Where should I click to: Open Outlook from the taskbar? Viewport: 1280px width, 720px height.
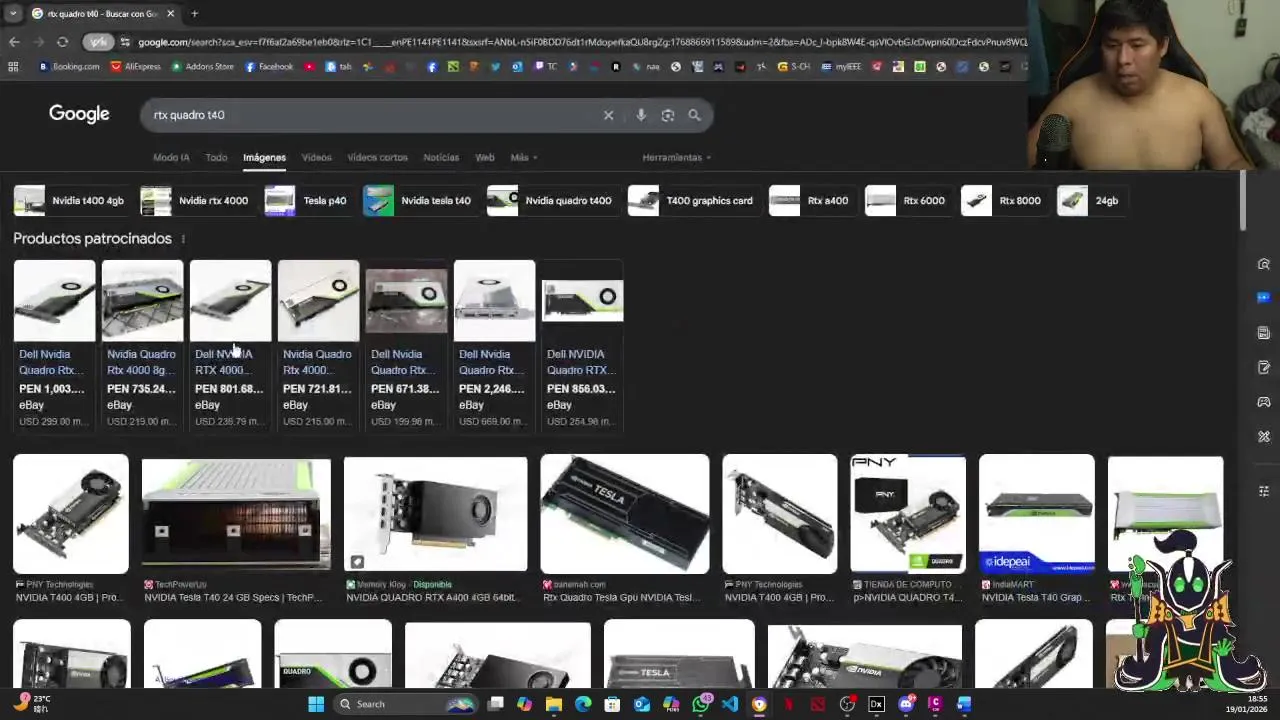pos(642,704)
